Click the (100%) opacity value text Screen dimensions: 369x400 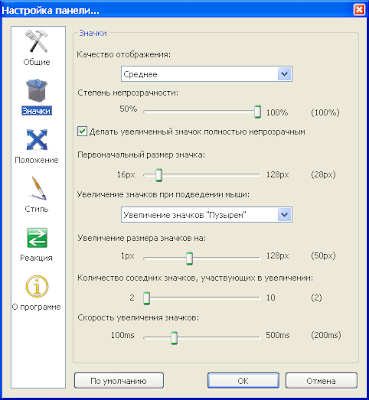(325, 113)
